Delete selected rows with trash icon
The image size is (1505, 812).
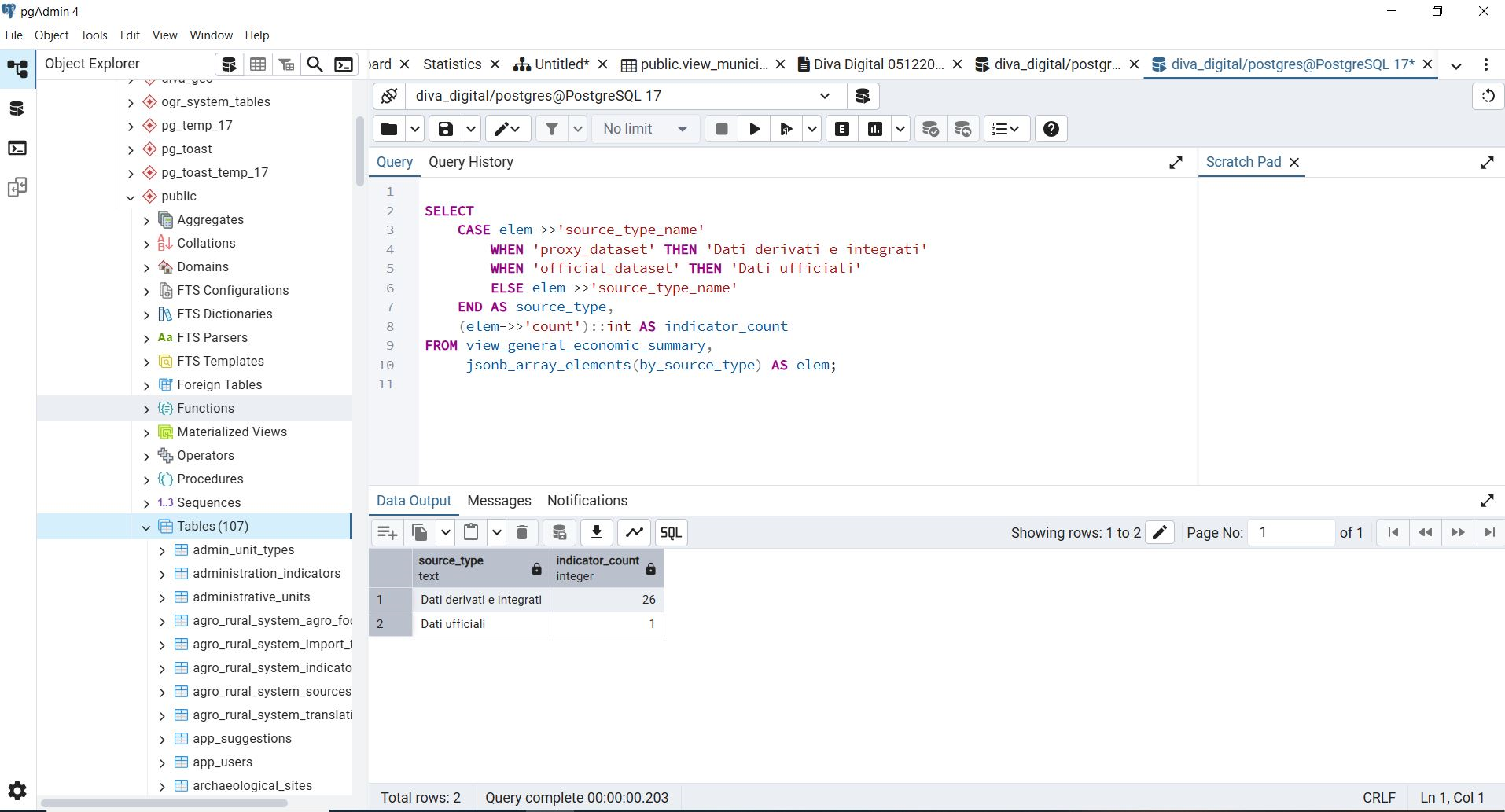click(x=522, y=532)
